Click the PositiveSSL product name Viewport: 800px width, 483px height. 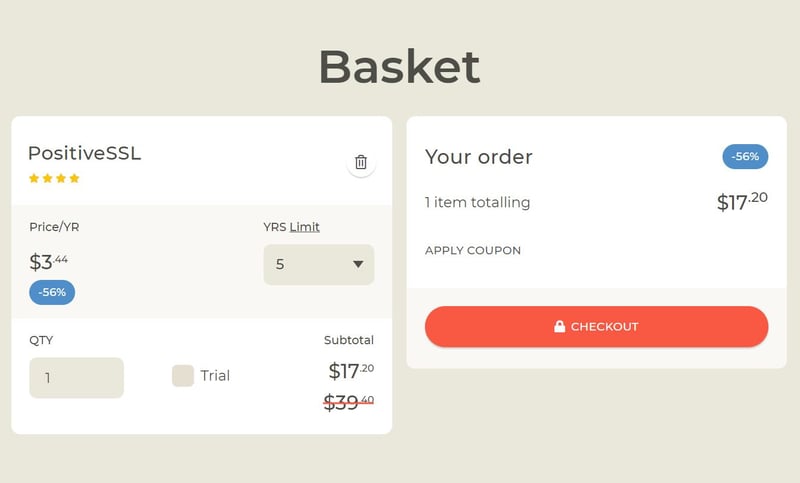(84, 153)
